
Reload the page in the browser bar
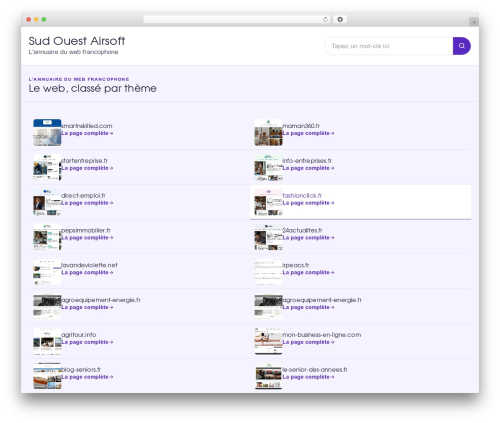(325, 20)
